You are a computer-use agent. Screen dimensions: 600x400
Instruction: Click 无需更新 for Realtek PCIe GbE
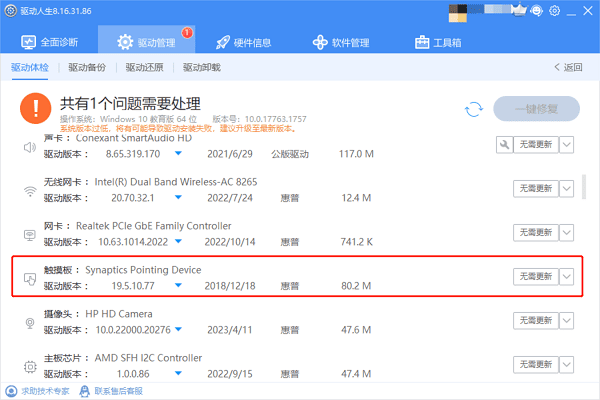(536, 233)
